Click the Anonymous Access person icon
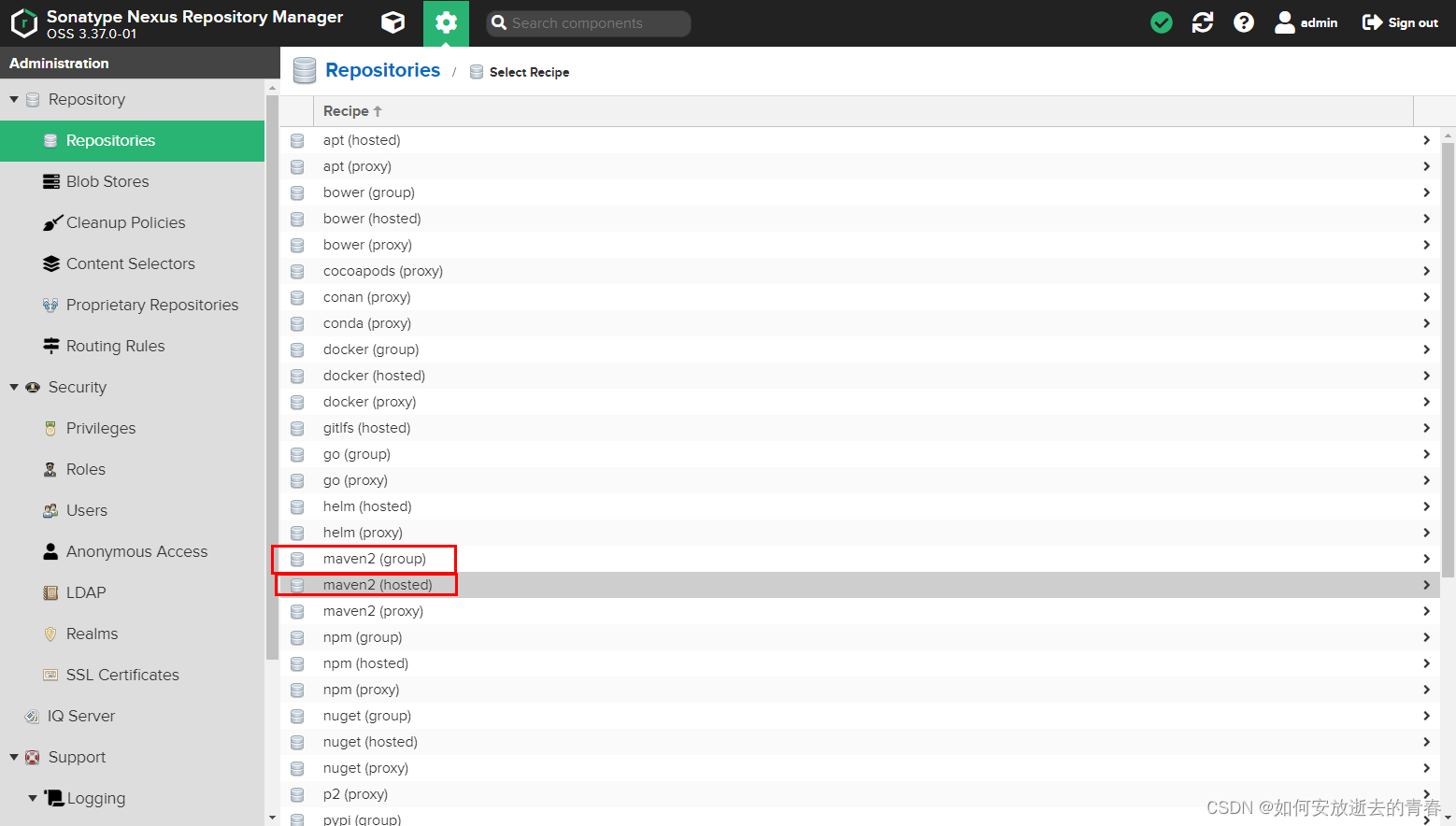1456x826 pixels. 50,551
